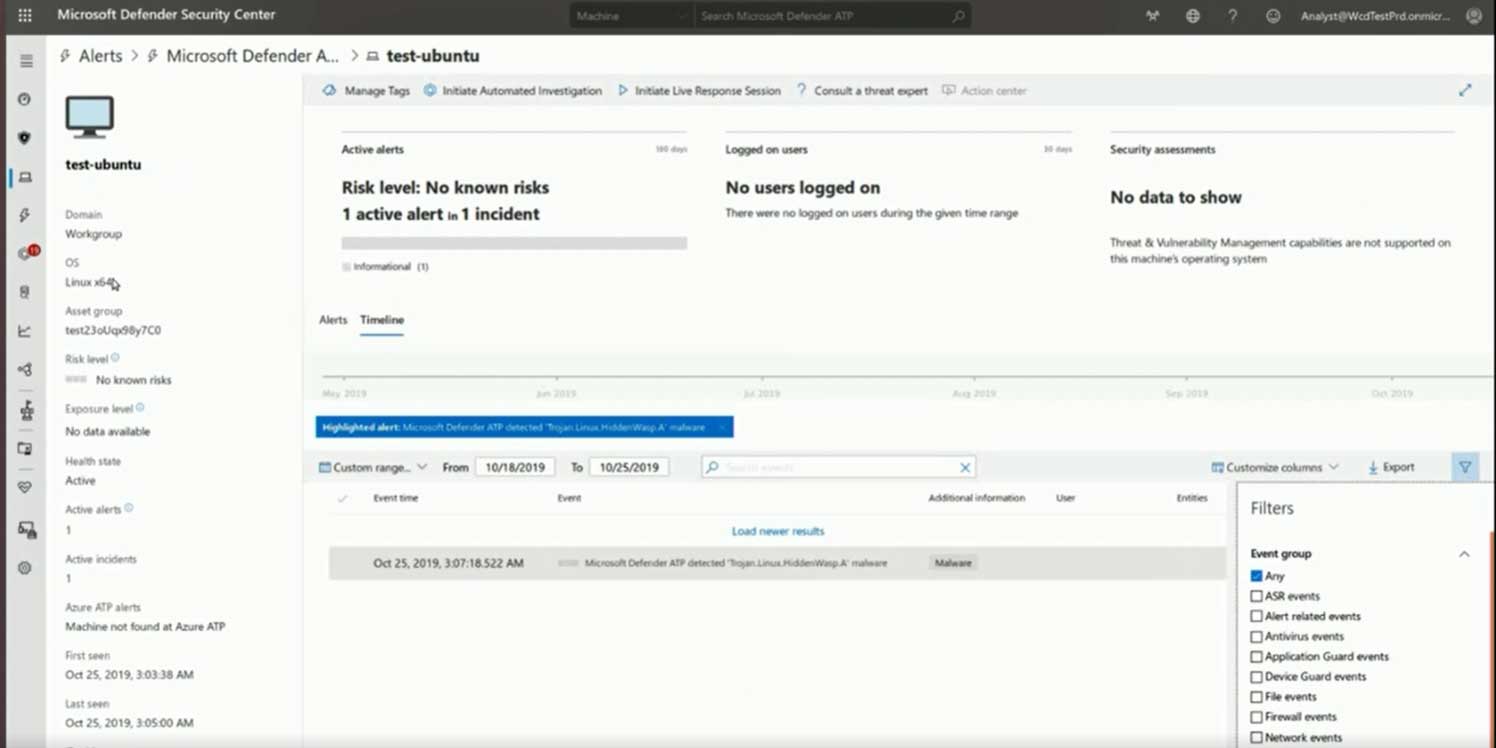Image resolution: width=1496 pixels, height=748 pixels.
Task: Open the Advanced hunting graph icon in sidebar
Action: point(25,368)
